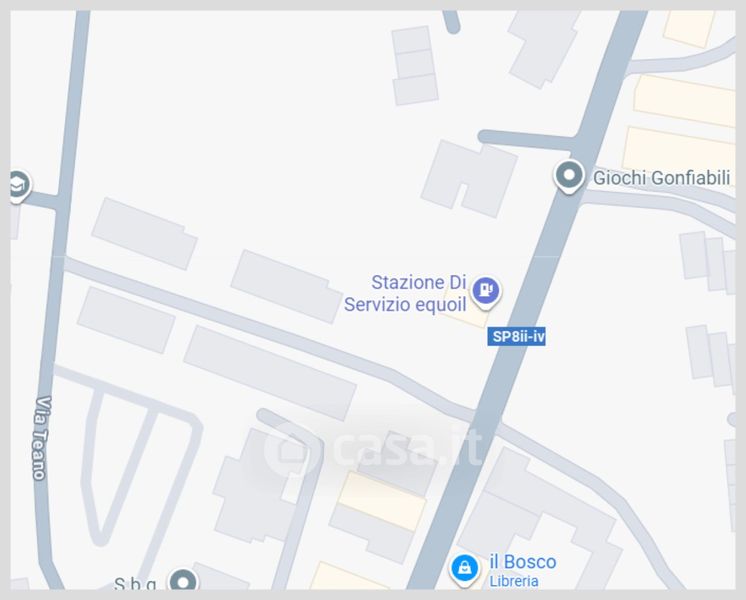Click the U-shaped gray building near Giochi Gonfiabili
The image size is (746, 600).
469,178
